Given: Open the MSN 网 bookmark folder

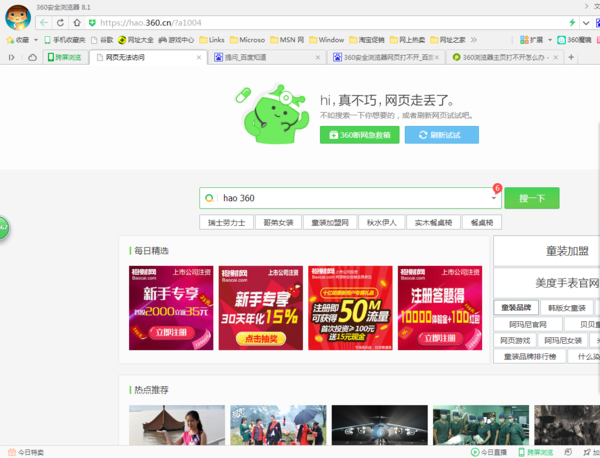Looking at the screenshot, I should [287, 40].
